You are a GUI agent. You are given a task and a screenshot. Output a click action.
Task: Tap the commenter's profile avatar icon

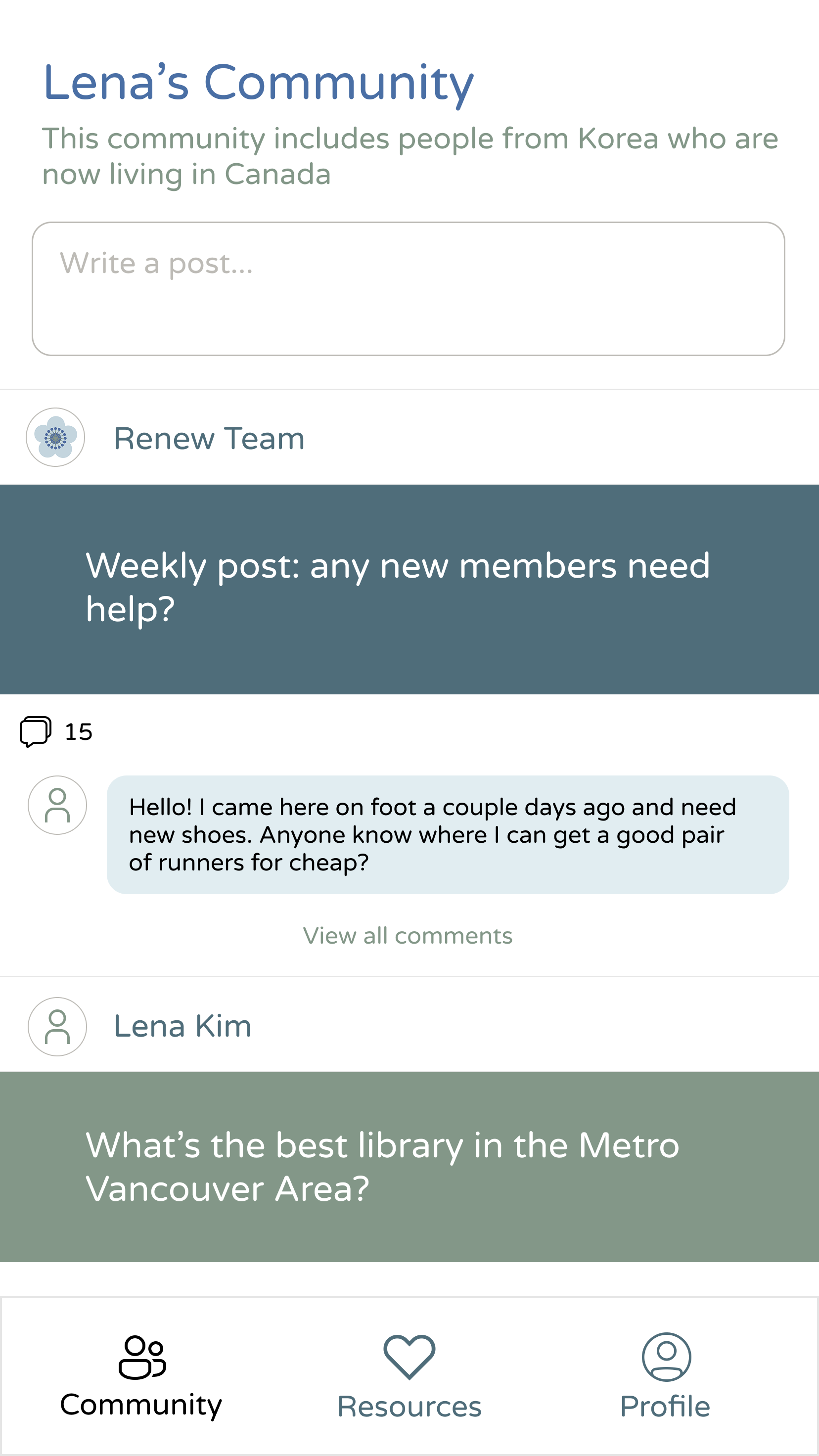click(57, 805)
